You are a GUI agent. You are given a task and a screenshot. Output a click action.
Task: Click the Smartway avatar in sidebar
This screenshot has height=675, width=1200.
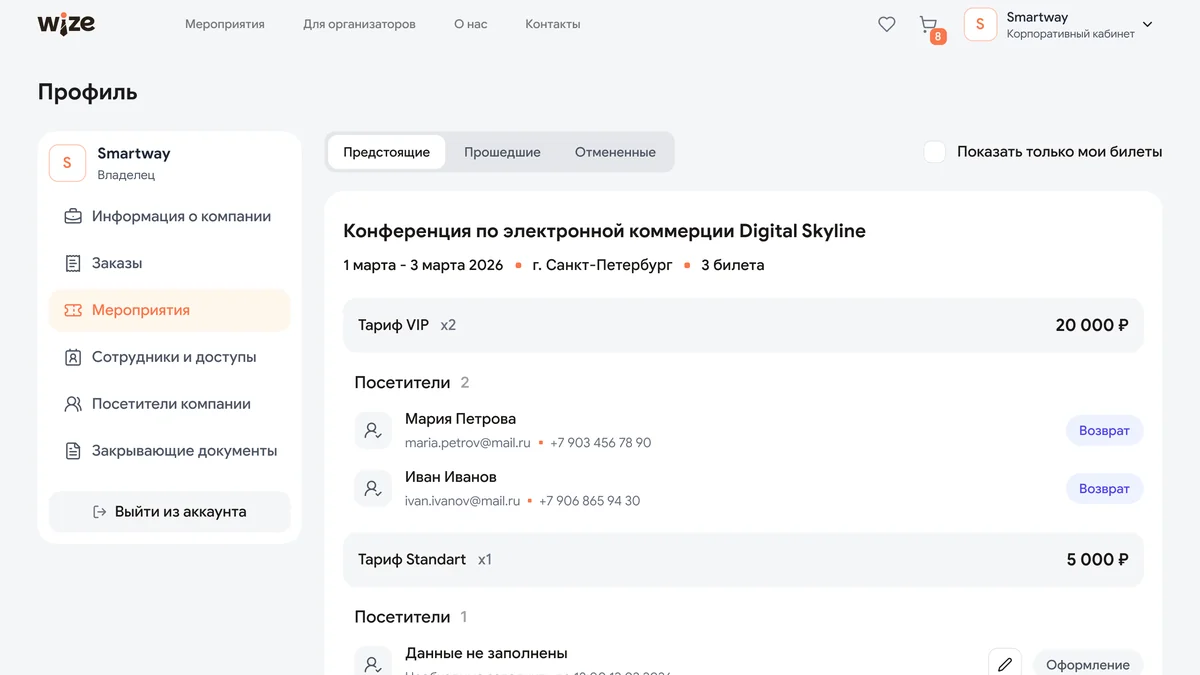(x=67, y=163)
